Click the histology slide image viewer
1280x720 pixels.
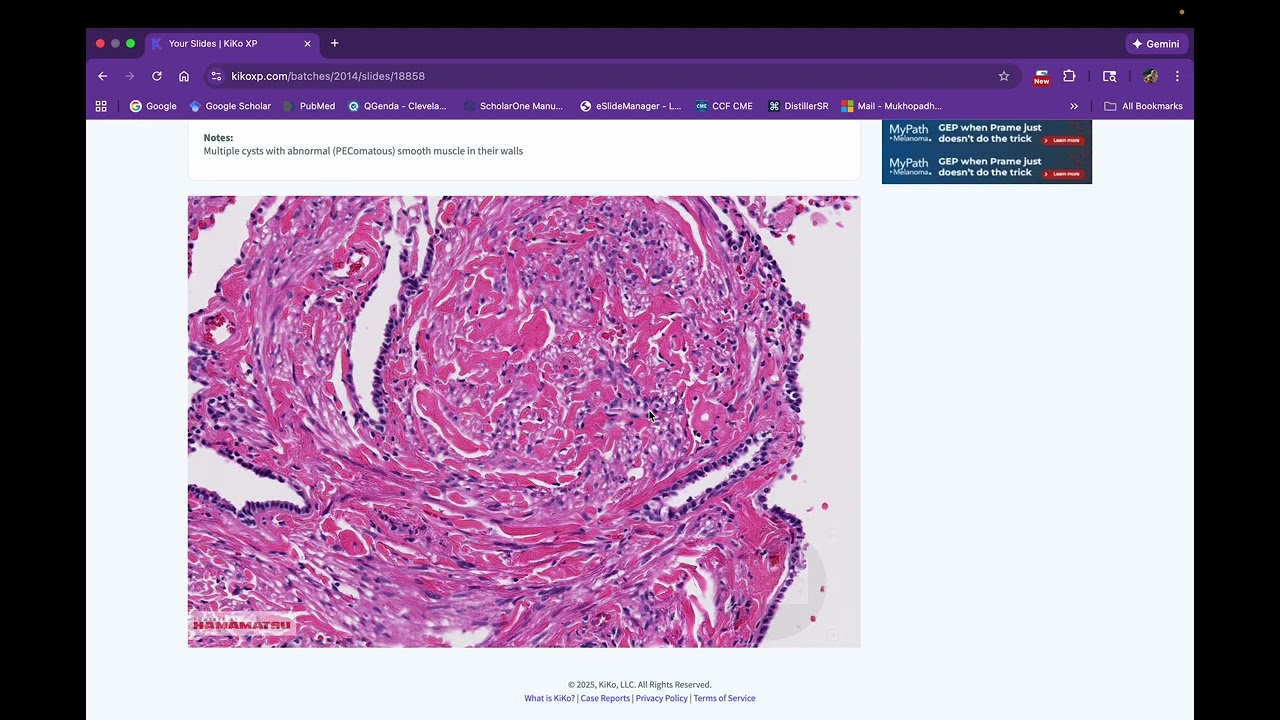524,421
